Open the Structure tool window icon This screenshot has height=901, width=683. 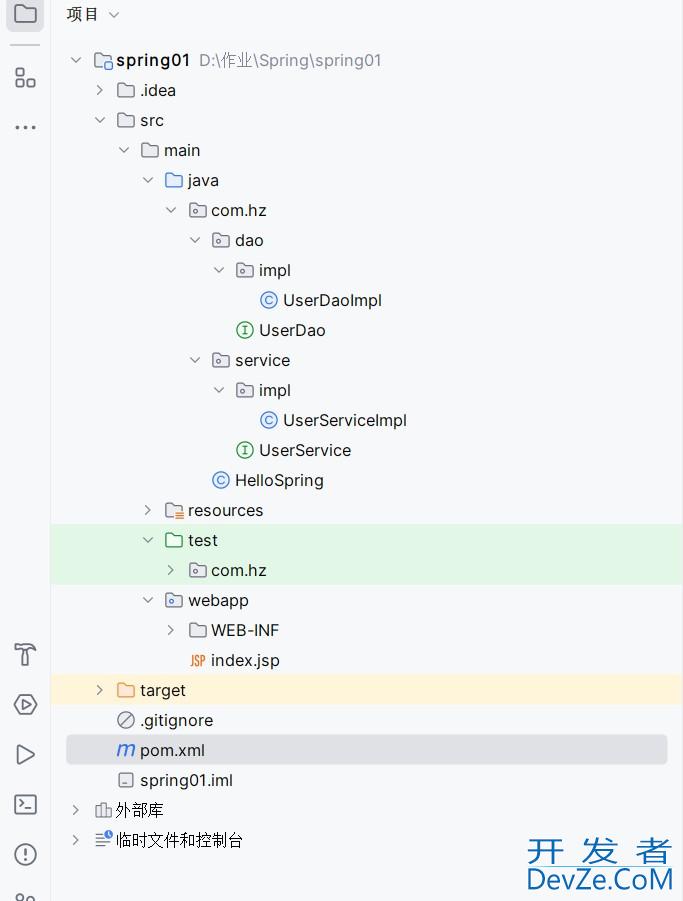coord(25,77)
